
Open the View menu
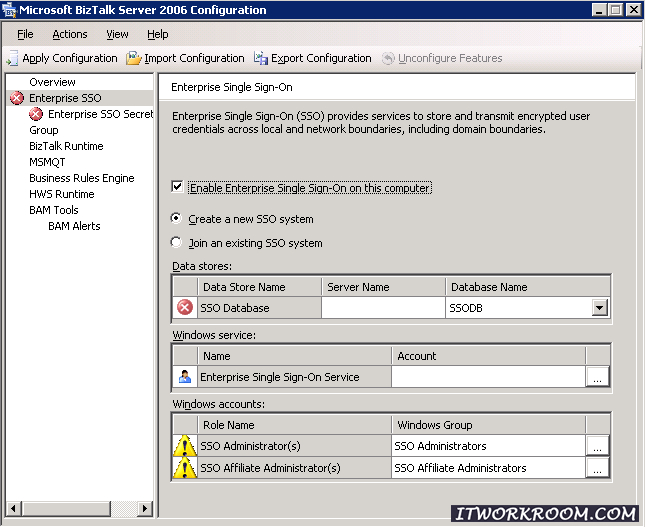pos(117,34)
